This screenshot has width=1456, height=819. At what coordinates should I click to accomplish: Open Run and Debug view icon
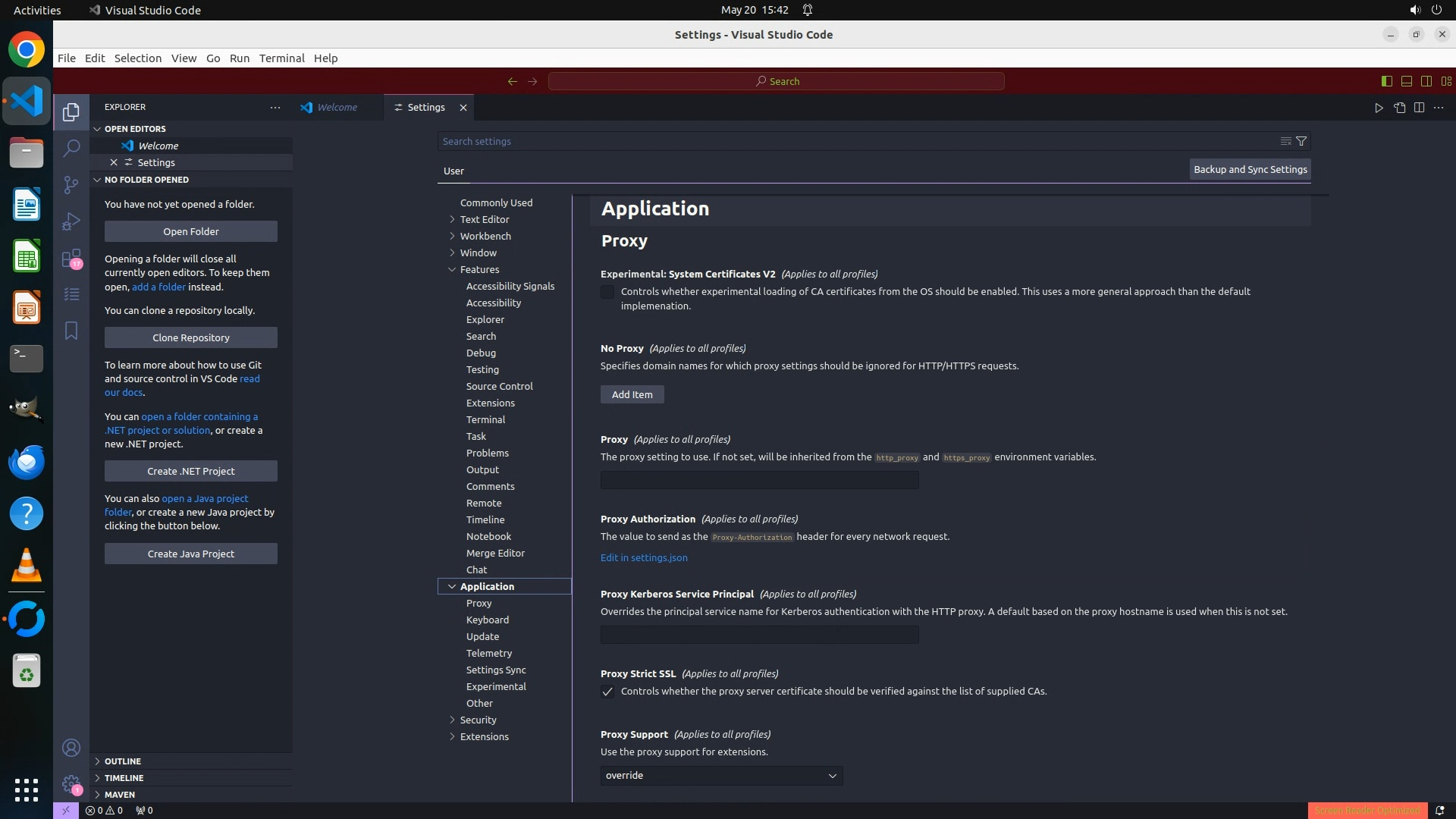pyautogui.click(x=71, y=221)
